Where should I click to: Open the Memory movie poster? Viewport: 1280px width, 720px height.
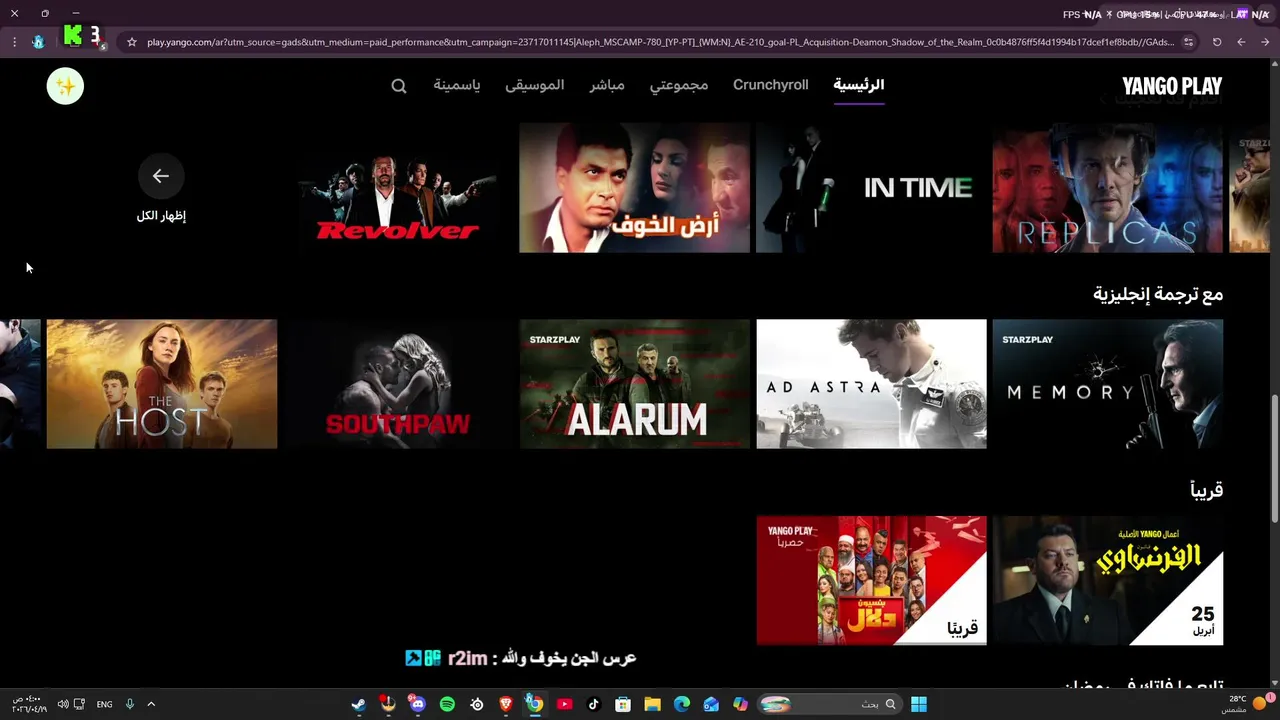[1107, 384]
